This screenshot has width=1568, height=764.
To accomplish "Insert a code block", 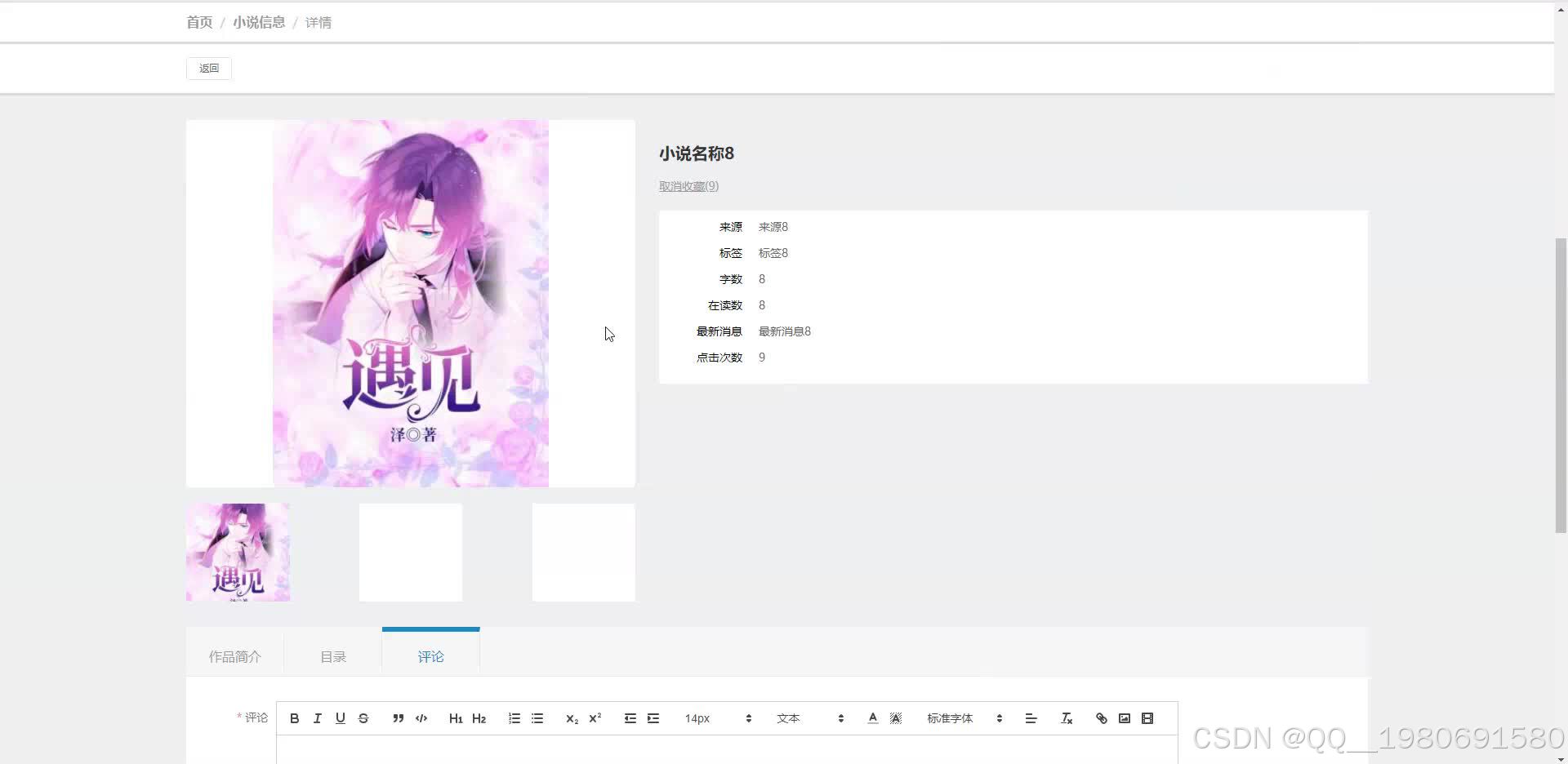I will [421, 718].
